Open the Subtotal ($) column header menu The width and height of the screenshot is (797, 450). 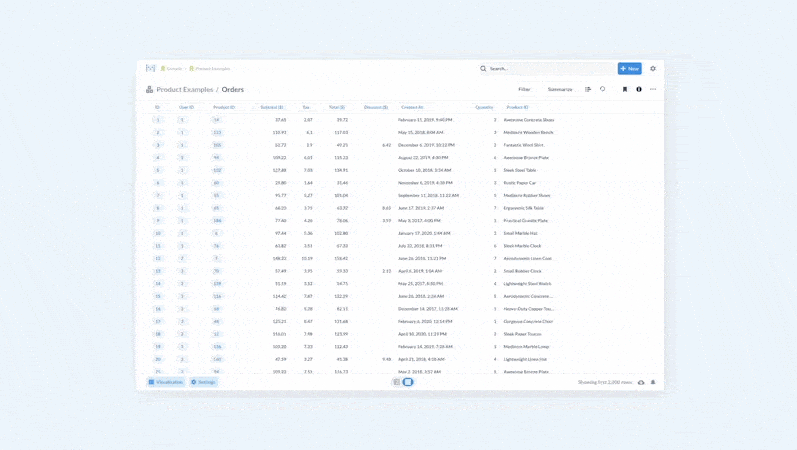[x=272, y=107]
